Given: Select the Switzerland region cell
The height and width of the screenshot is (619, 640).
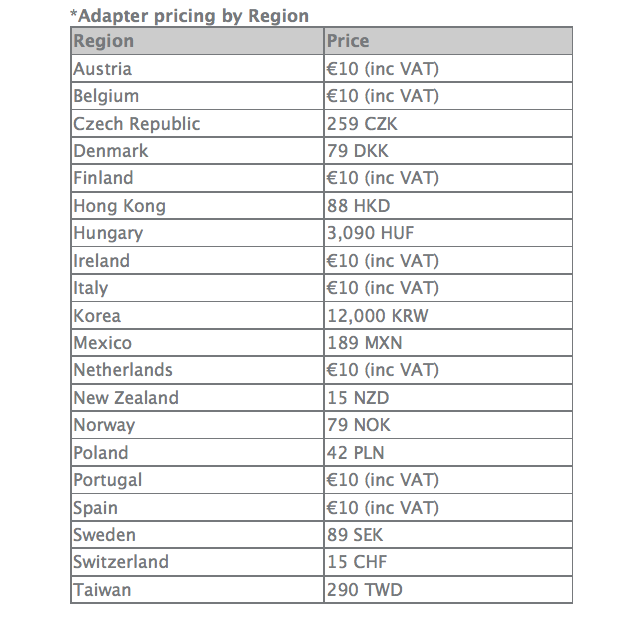Looking at the screenshot, I should (121, 562).
